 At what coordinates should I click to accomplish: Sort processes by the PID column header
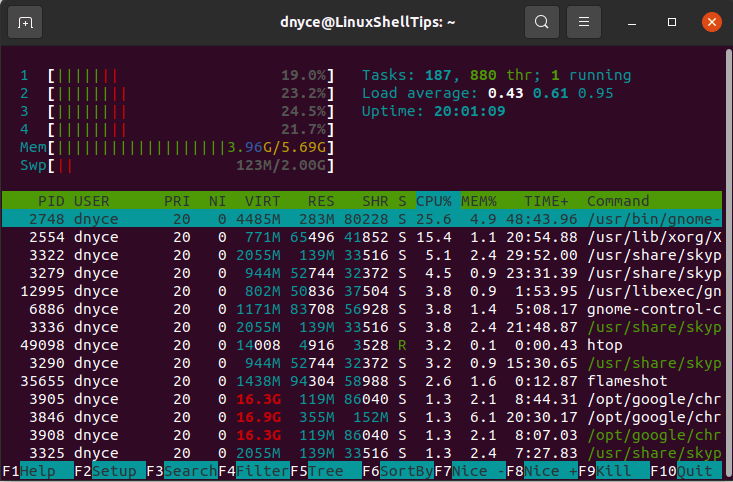click(51, 201)
